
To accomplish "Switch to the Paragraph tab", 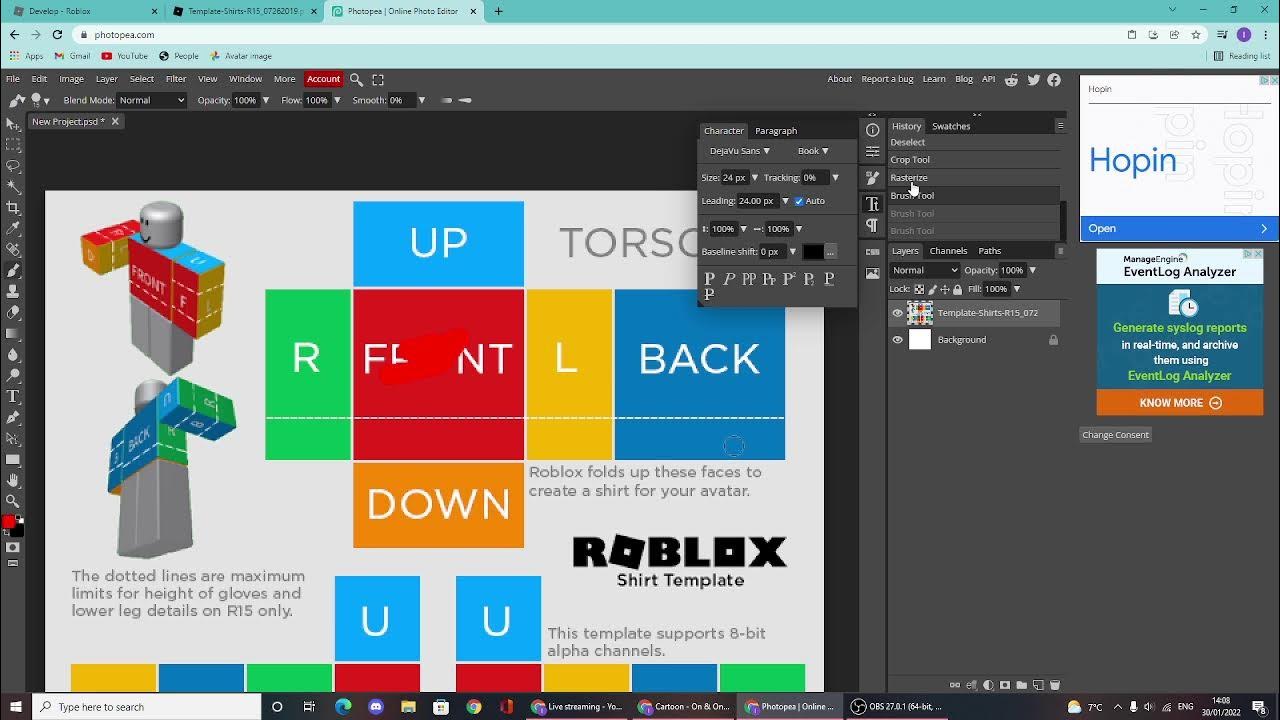I will coord(776,131).
